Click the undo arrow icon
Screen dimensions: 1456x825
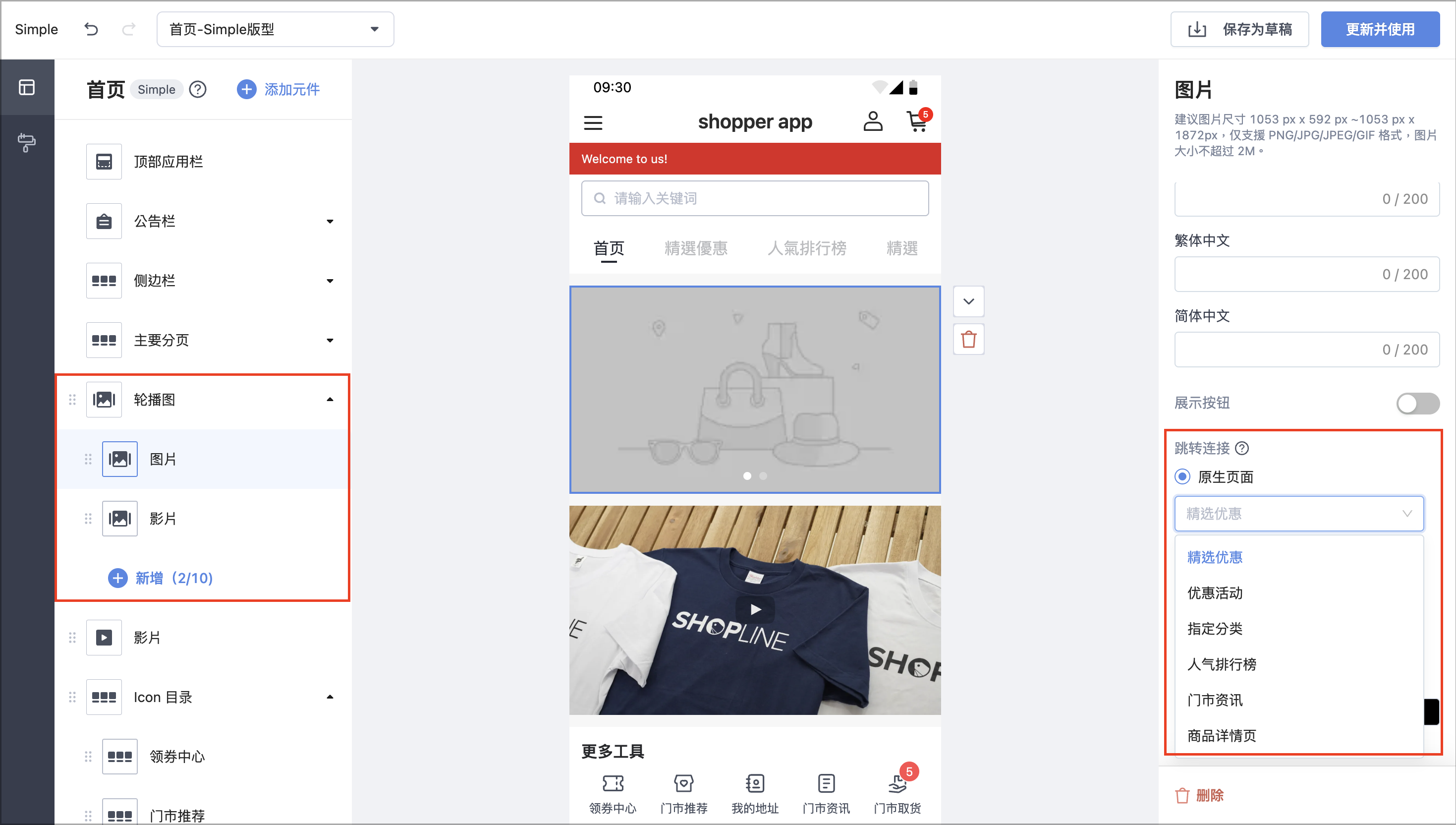point(91,29)
